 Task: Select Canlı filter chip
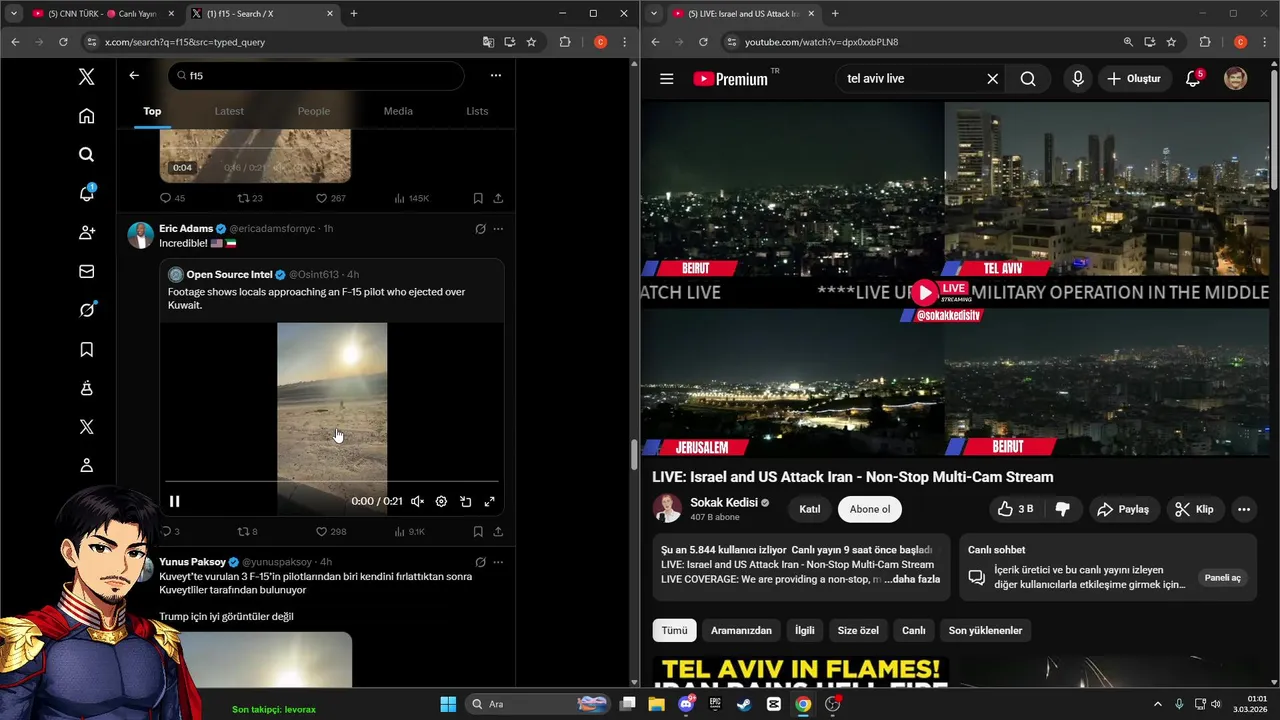(x=914, y=630)
